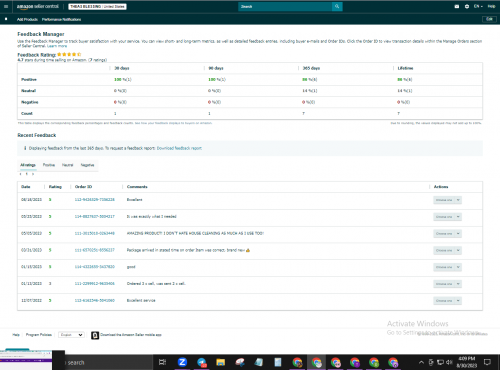Open File Explorer from the taskbar
The height and width of the screenshot is (370, 500).
click(x=220, y=362)
